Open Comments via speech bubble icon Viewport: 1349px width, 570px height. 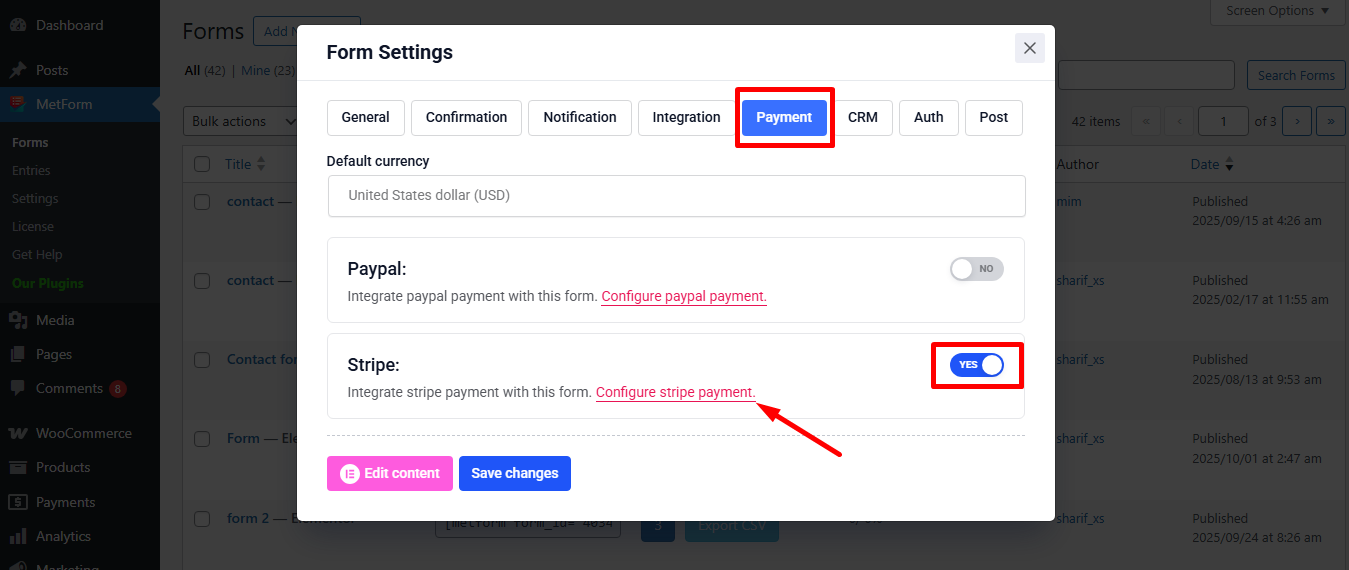(18, 388)
